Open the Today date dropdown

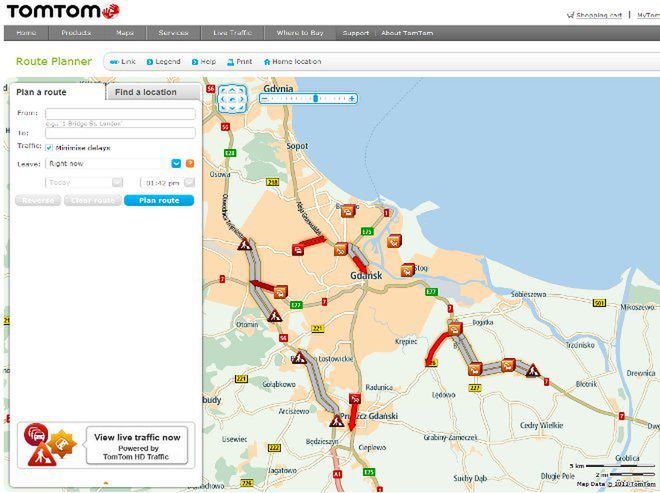pyautogui.click(x=117, y=182)
